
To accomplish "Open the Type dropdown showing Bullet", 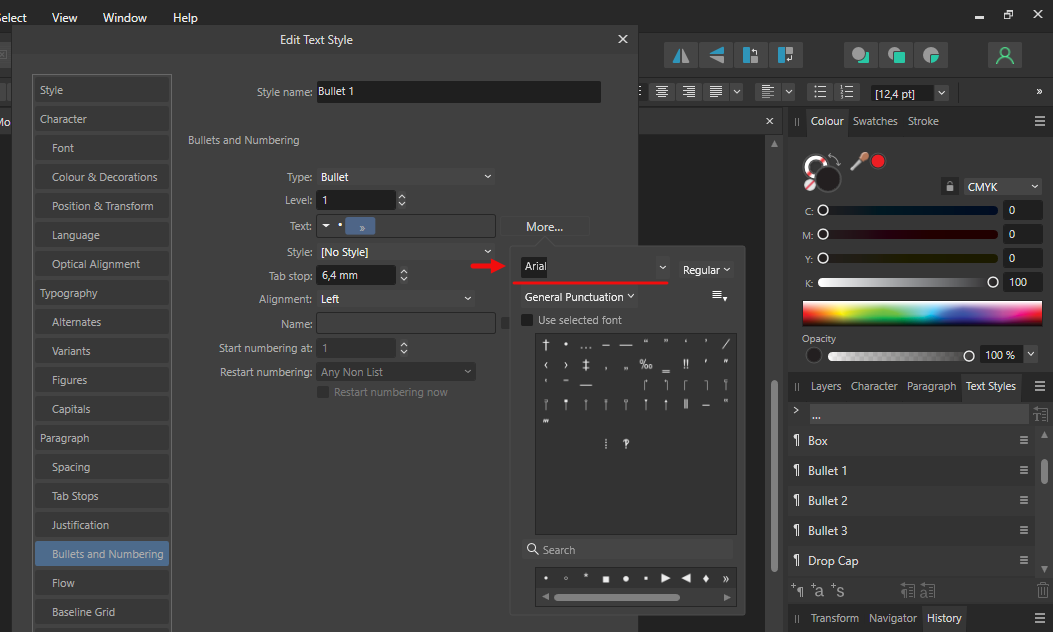I will [405, 176].
